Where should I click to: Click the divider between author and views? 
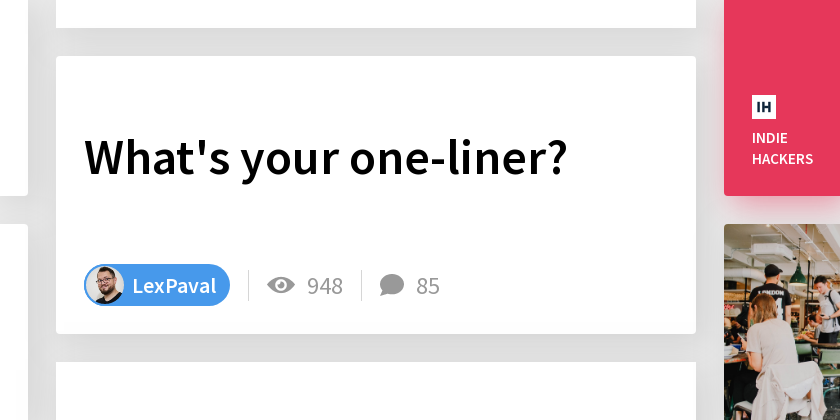[249, 286]
